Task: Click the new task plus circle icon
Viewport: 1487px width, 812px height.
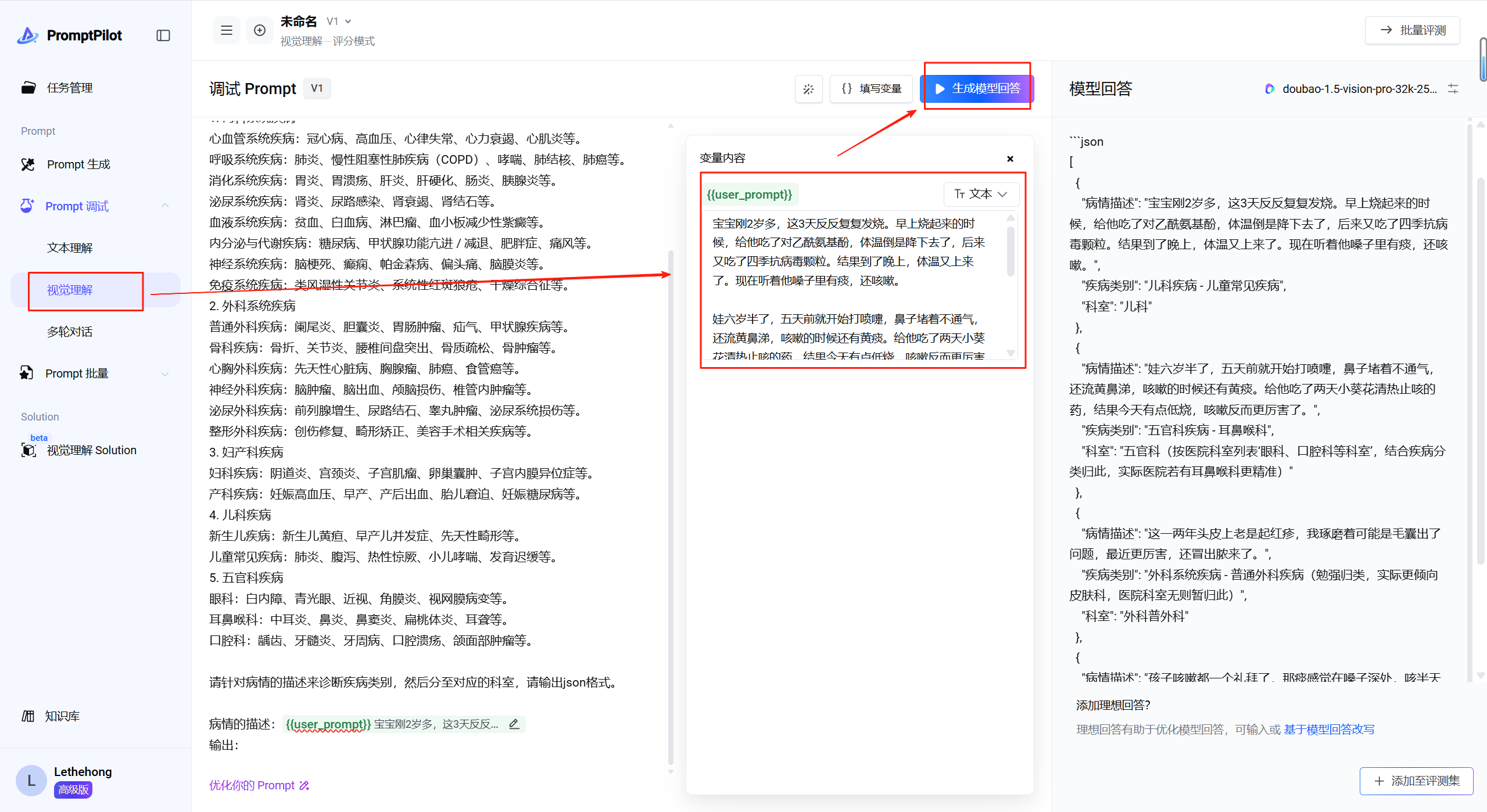Action: pyautogui.click(x=260, y=30)
